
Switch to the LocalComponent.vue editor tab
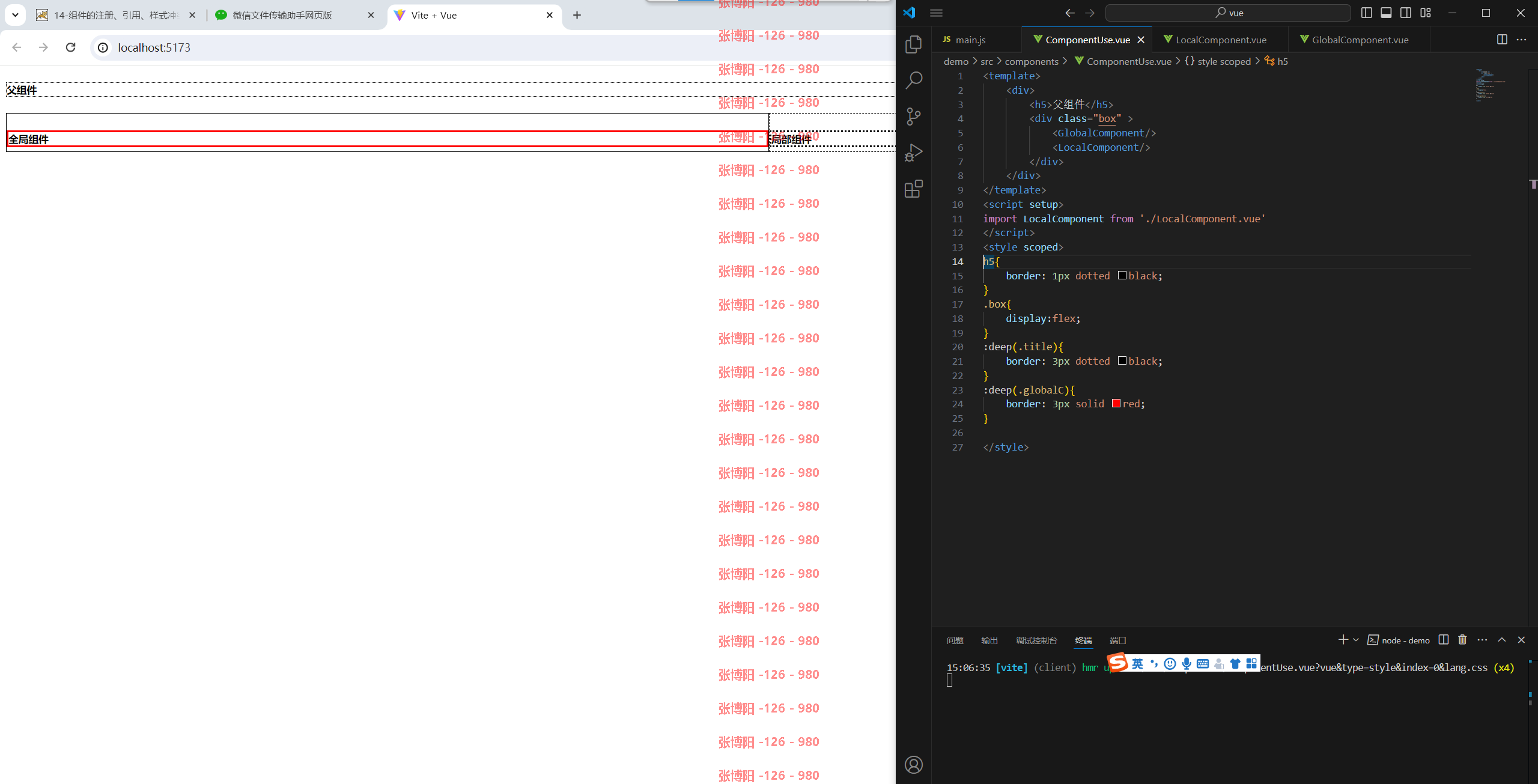pos(1221,40)
